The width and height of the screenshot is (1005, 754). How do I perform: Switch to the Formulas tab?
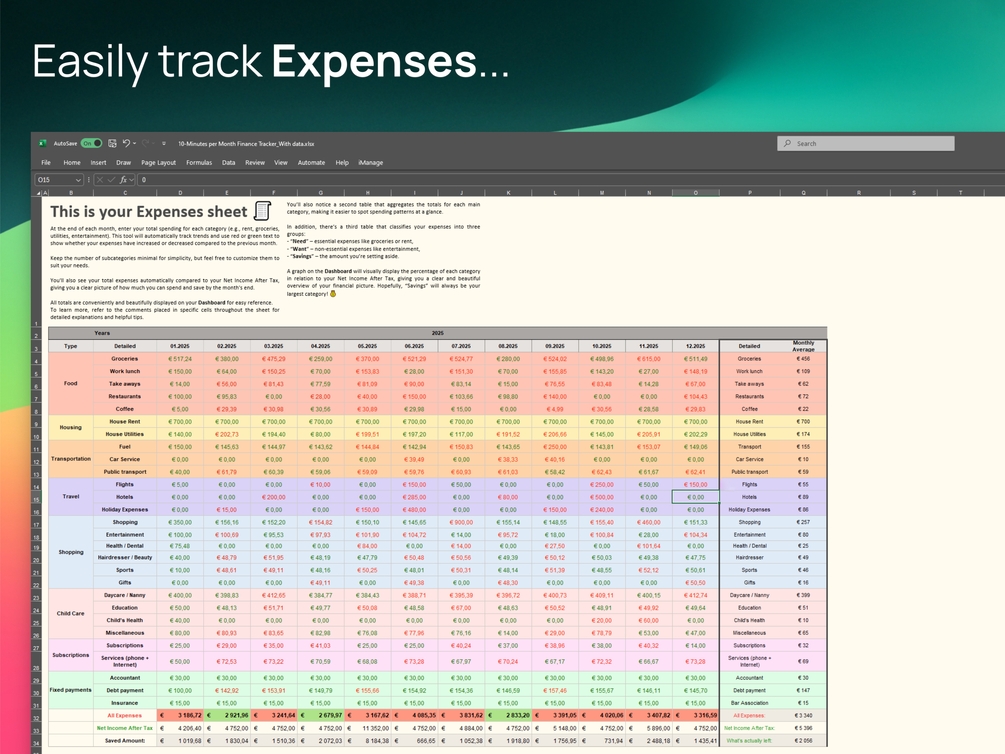tap(199, 162)
